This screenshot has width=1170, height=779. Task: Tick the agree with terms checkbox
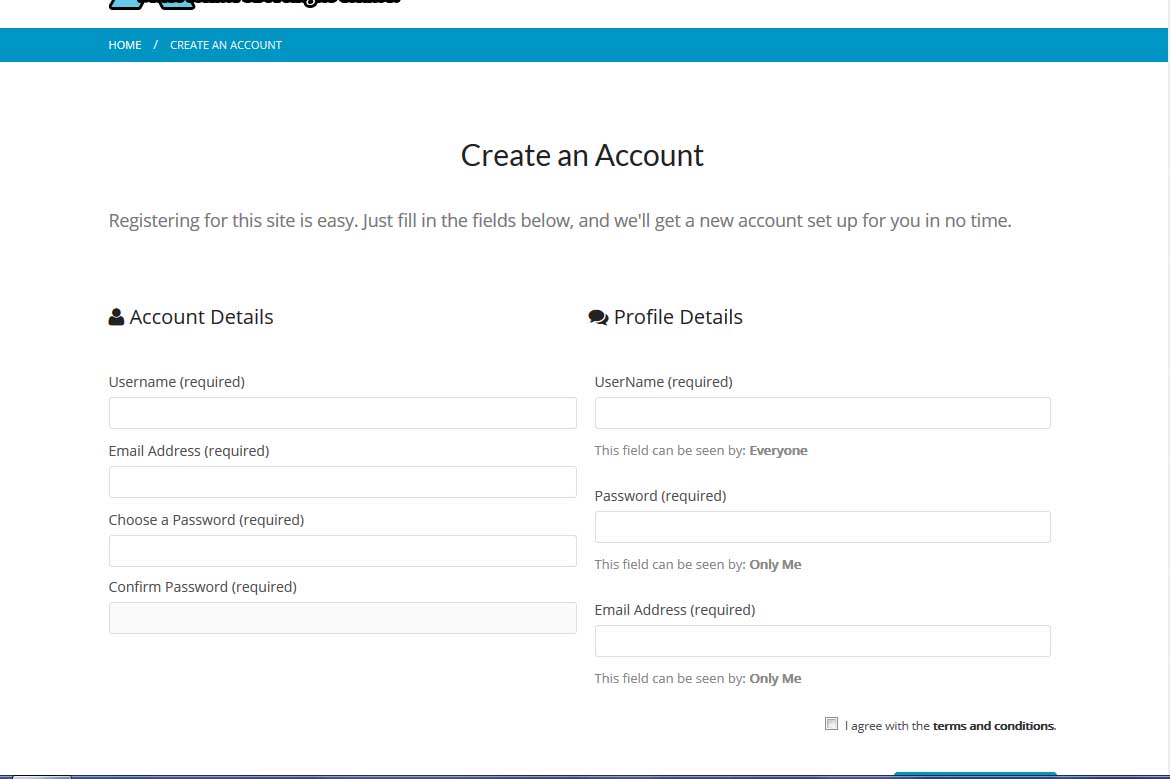(x=831, y=724)
